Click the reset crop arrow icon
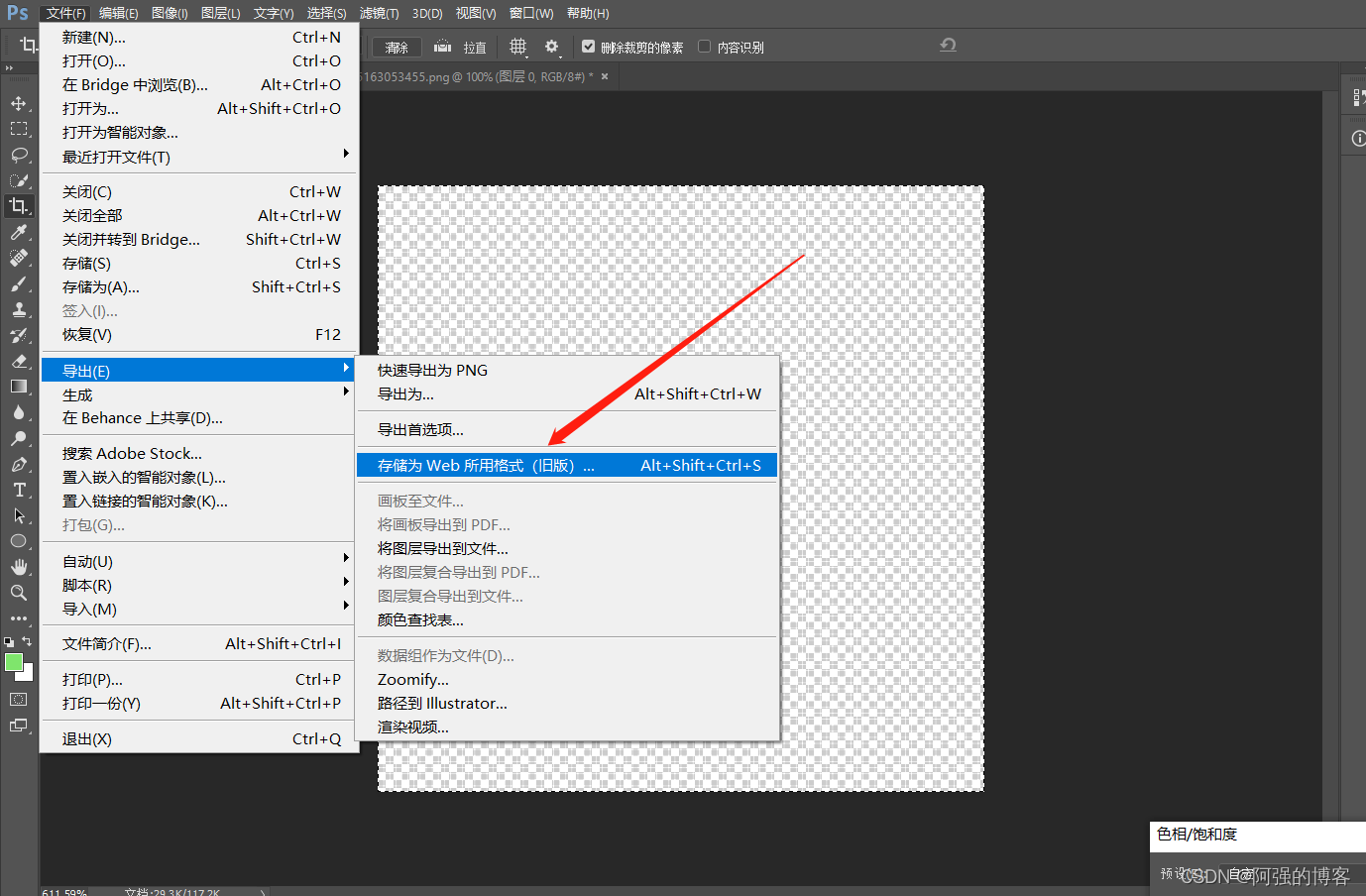The height and width of the screenshot is (896, 1366). (x=948, y=45)
